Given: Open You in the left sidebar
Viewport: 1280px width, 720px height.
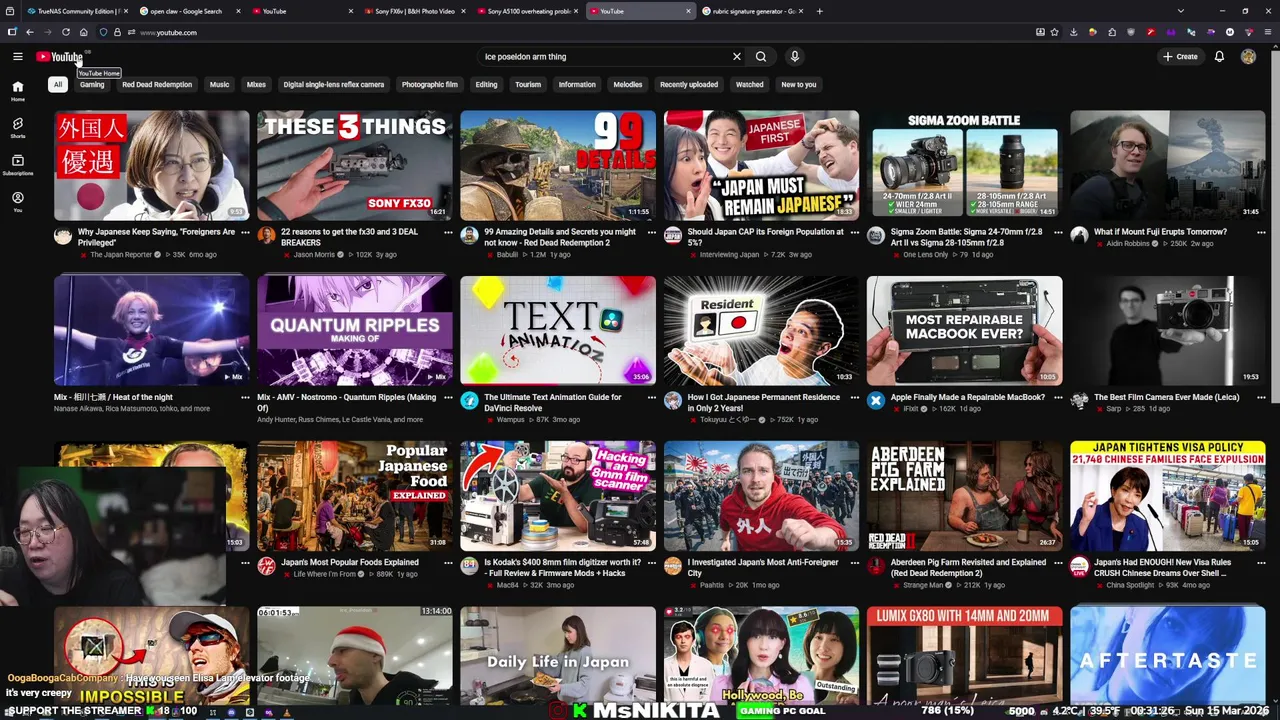Looking at the screenshot, I should 17,202.
